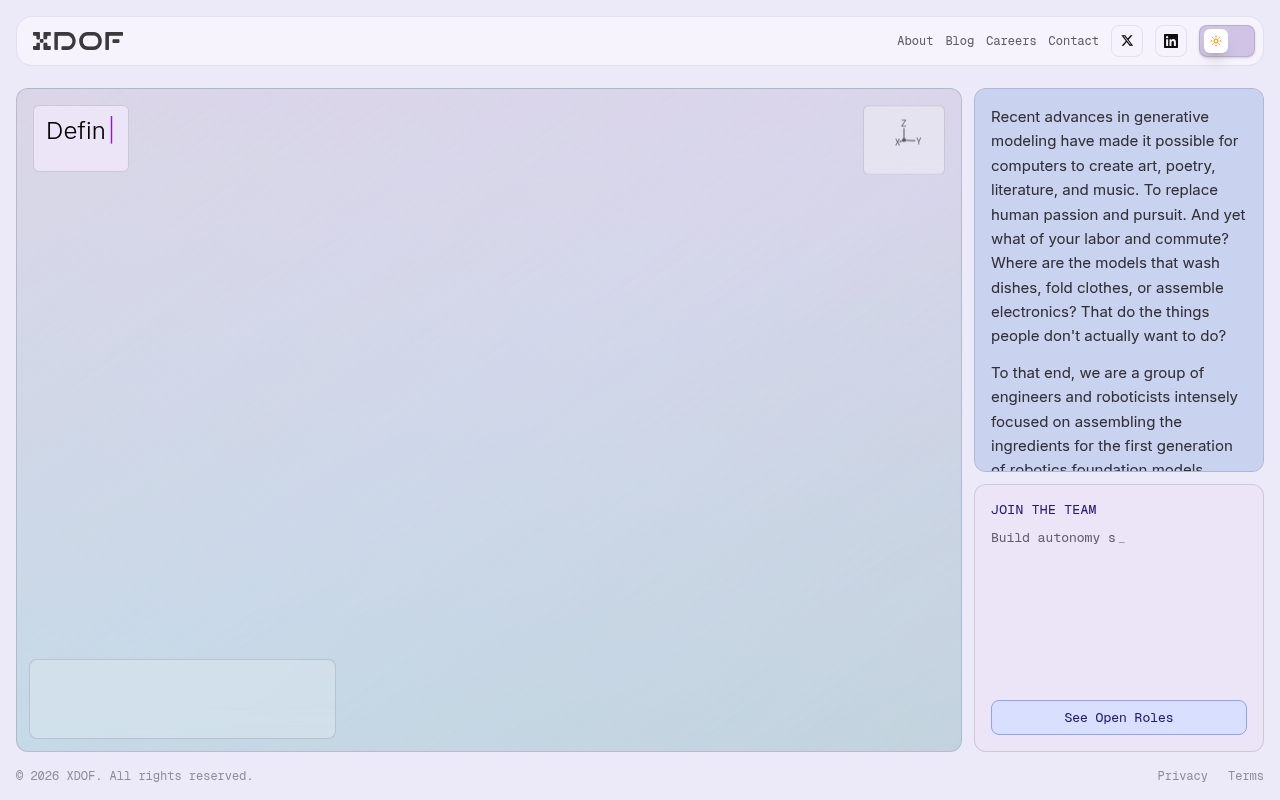Image resolution: width=1280 pixels, height=800 pixels.
Task: Open the Terms link in the footer
Action: pyautogui.click(x=1246, y=776)
